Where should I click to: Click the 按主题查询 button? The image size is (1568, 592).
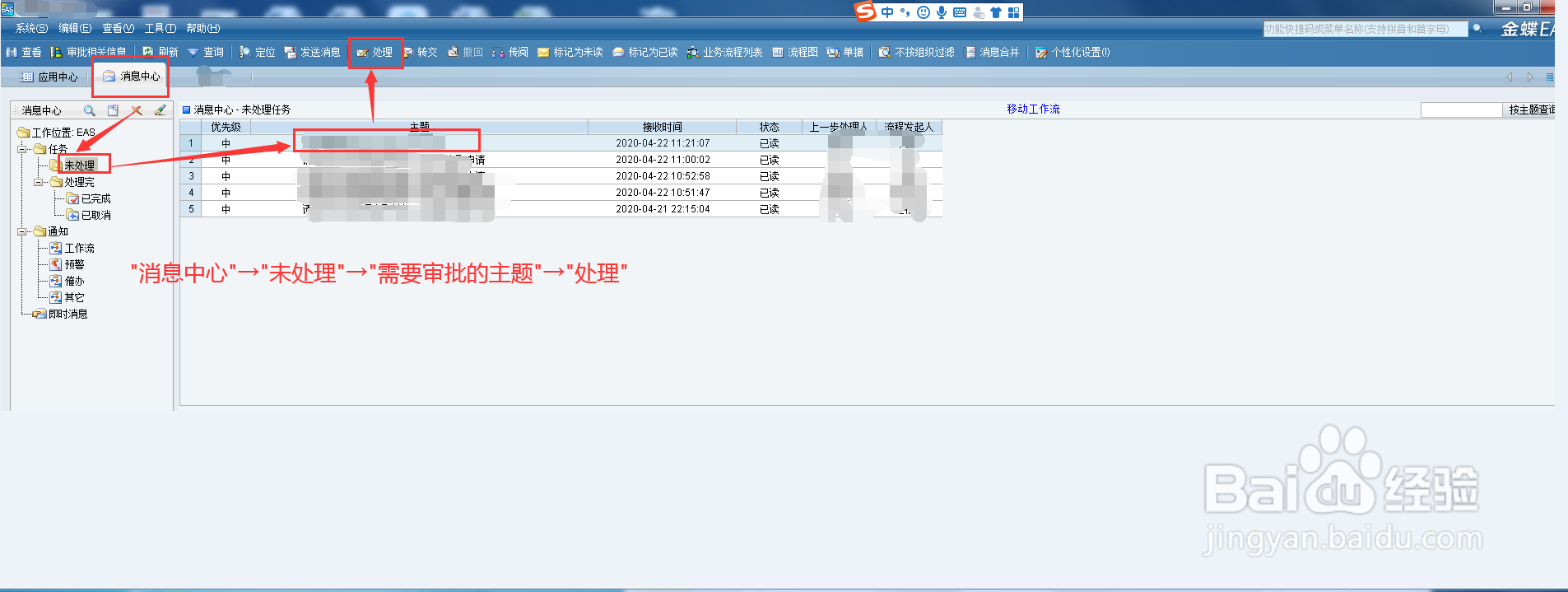(1530, 110)
